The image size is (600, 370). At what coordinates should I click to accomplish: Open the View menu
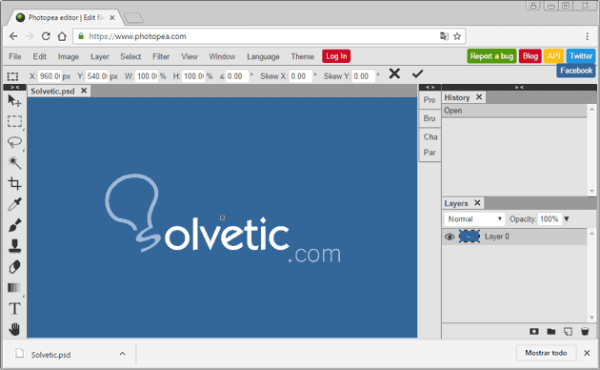pyautogui.click(x=189, y=57)
